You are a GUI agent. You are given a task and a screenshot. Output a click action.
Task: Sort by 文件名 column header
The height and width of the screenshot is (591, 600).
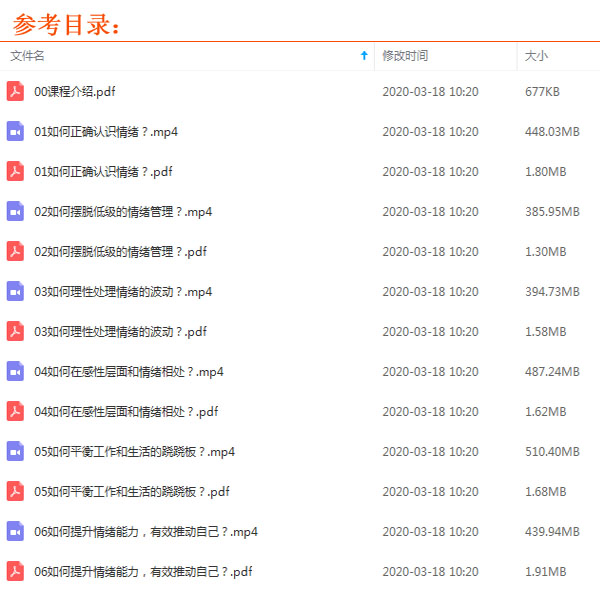pos(28,56)
